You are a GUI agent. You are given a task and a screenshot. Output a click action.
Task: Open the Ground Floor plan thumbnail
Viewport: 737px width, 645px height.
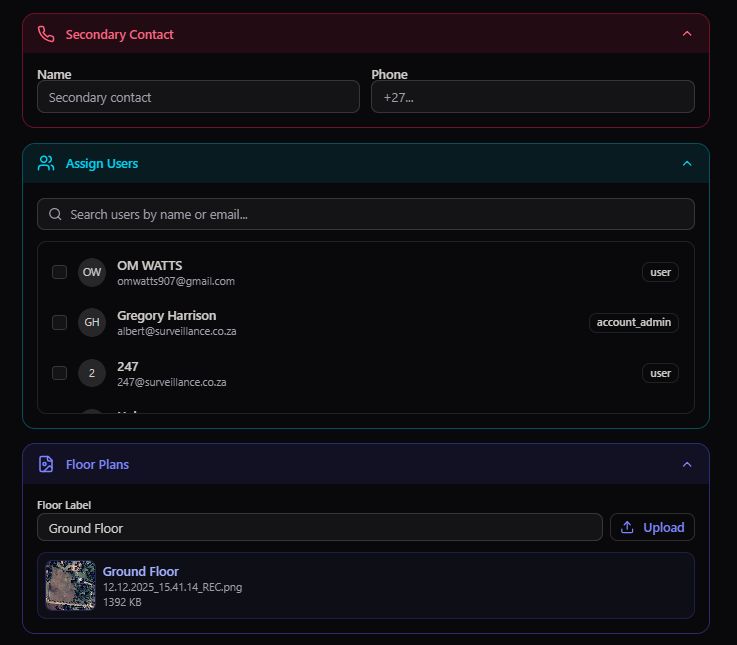point(71,585)
